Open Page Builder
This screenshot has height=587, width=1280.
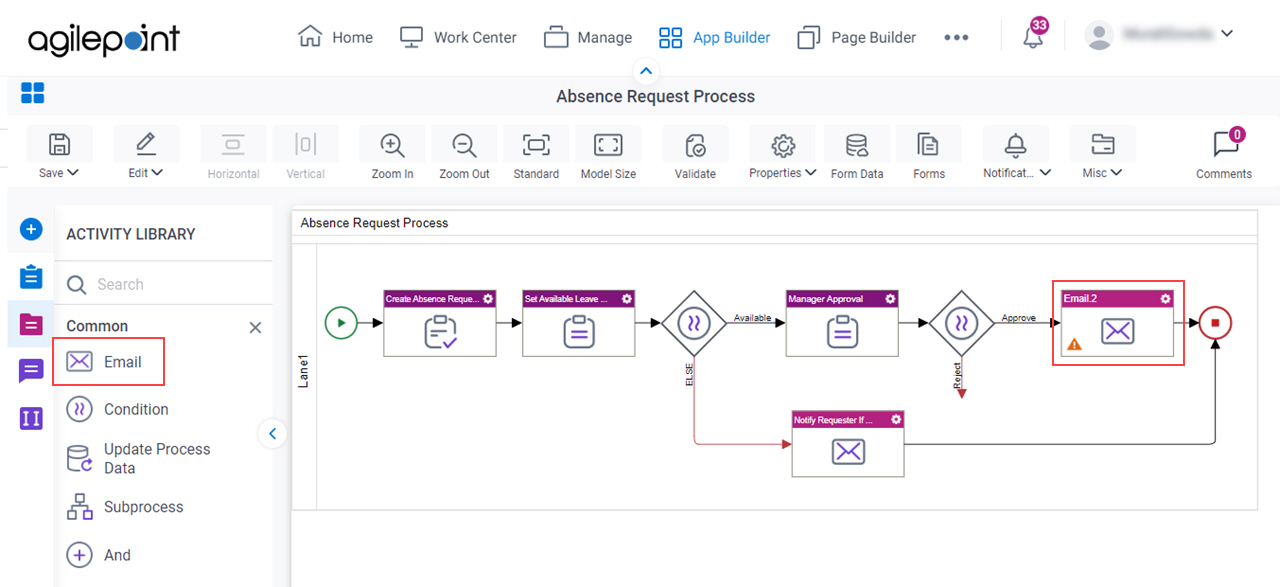pos(856,37)
